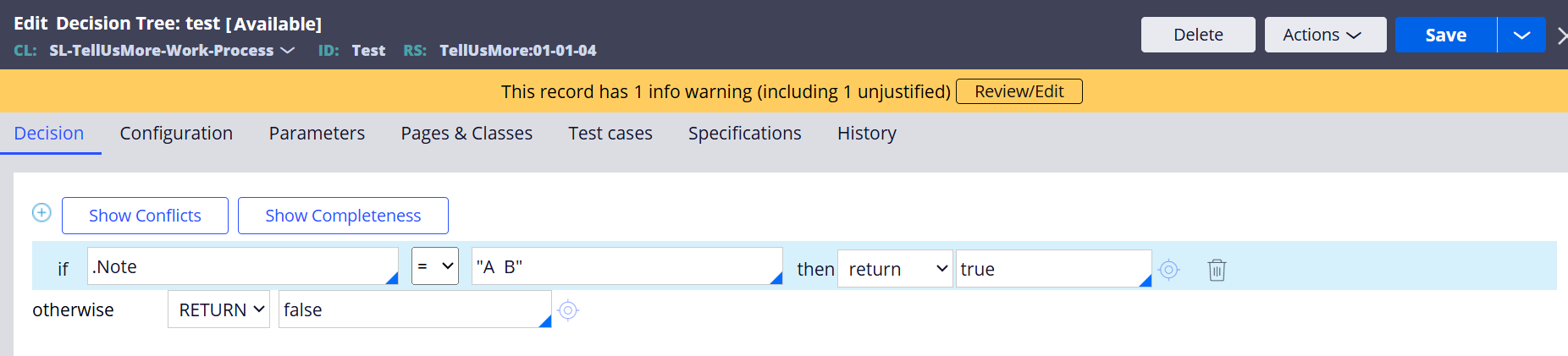Open the equals operator dropdown
The width and height of the screenshot is (1568, 356).
click(435, 266)
